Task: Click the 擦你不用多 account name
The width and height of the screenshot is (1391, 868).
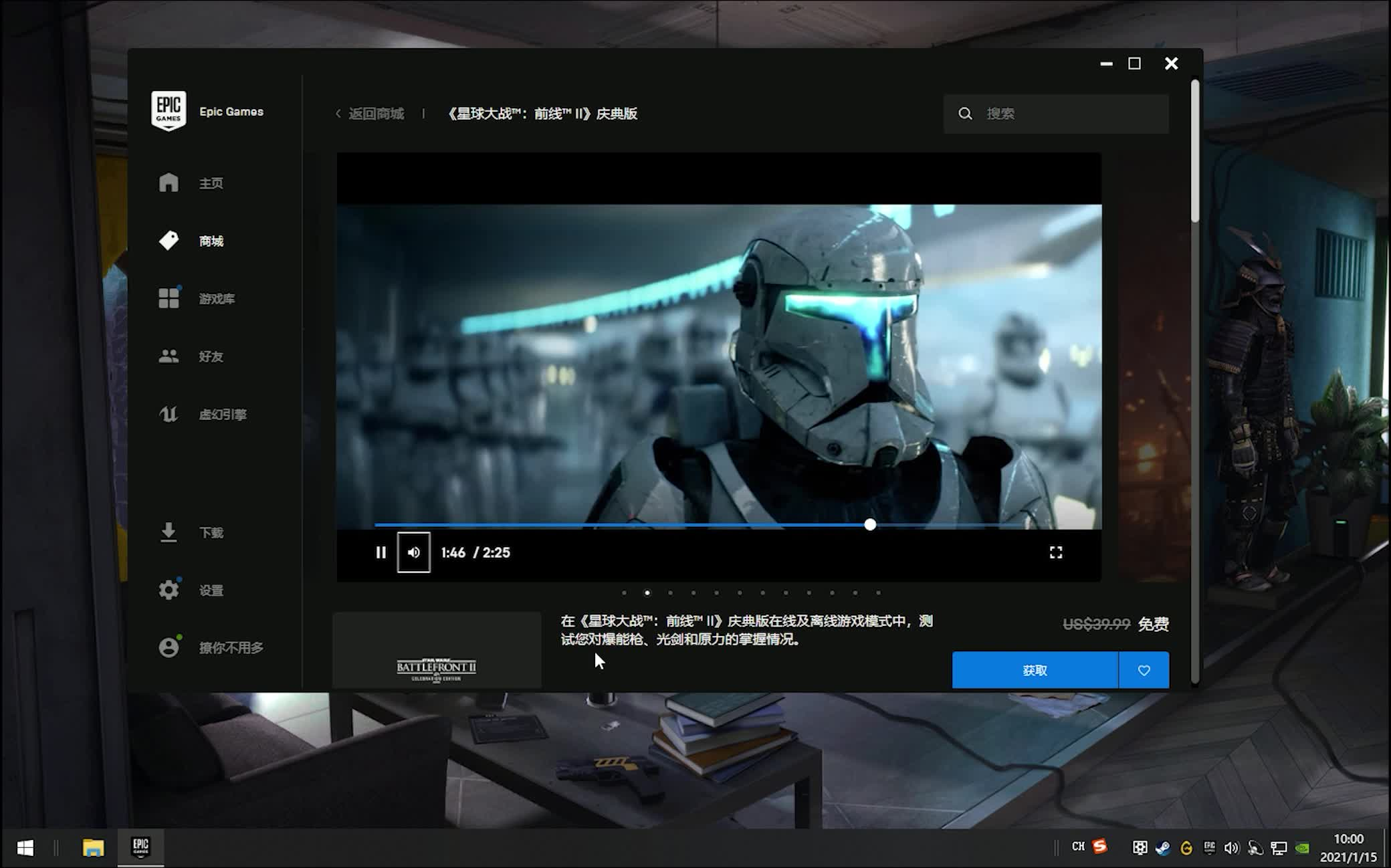Action: (231, 648)
